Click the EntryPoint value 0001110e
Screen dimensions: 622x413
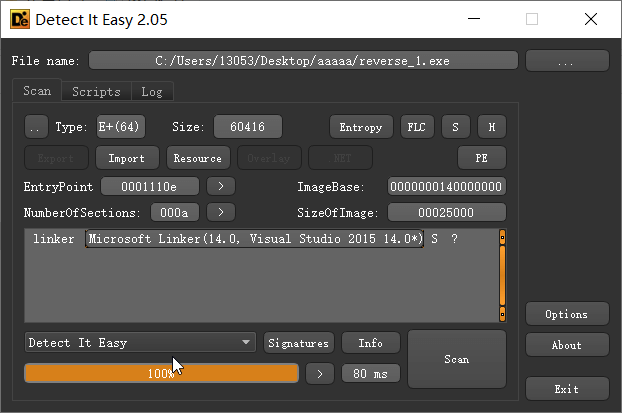(x=150, y=186)
